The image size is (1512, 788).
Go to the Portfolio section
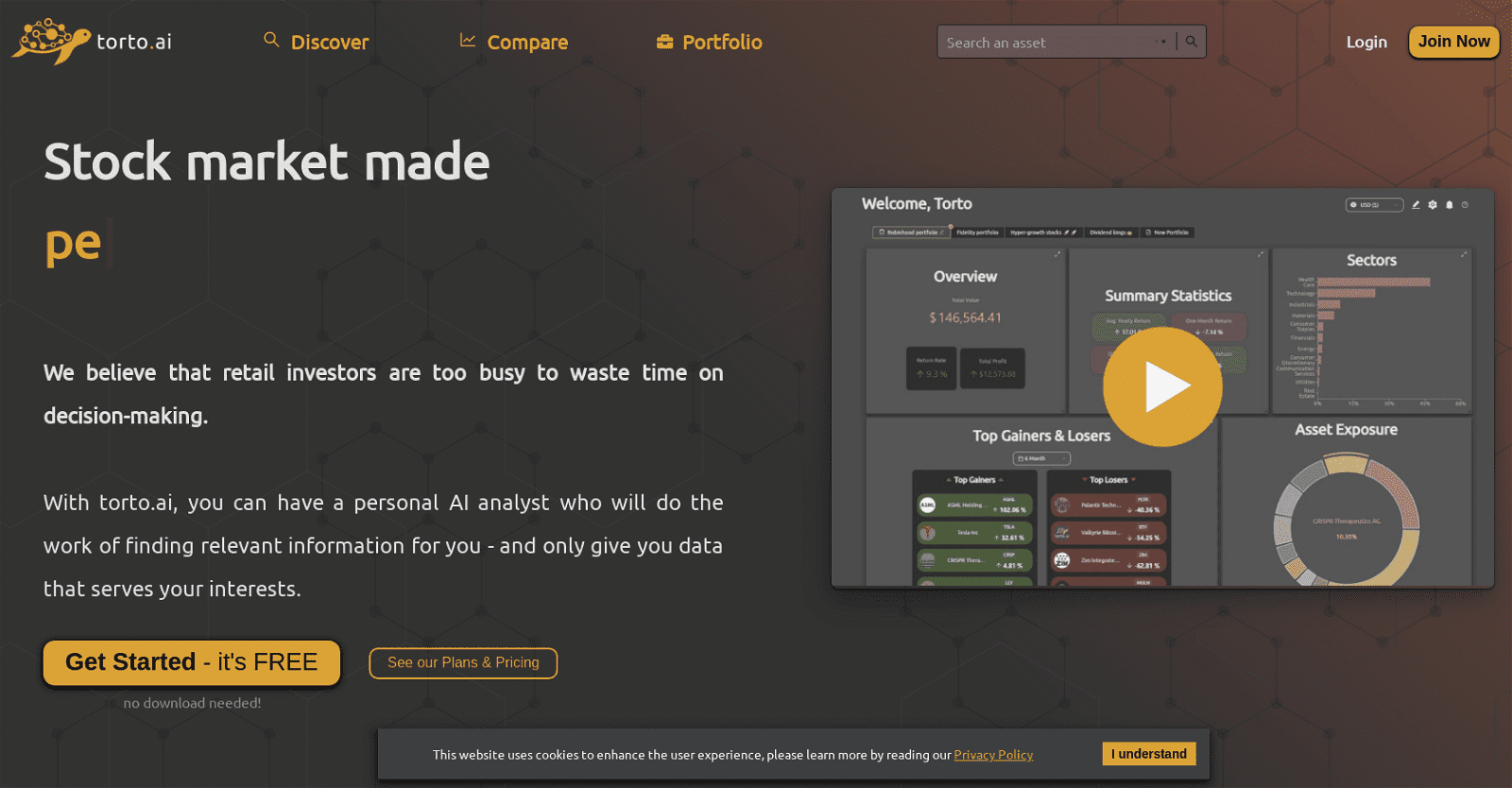tap(710, 42)
